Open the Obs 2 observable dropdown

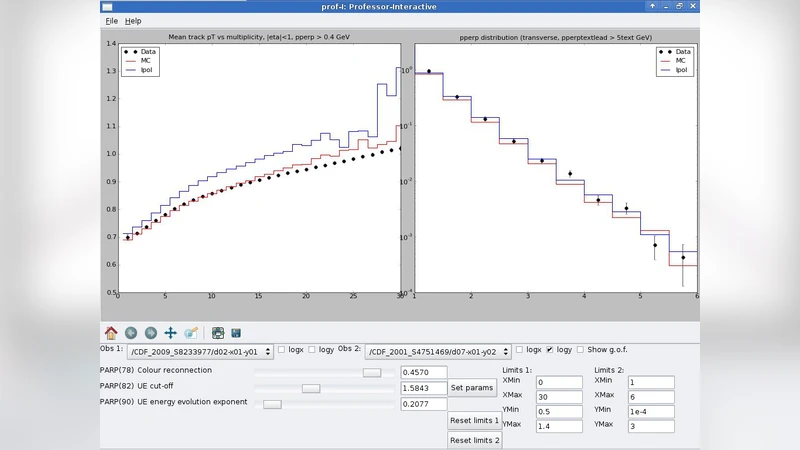point(438,351)
